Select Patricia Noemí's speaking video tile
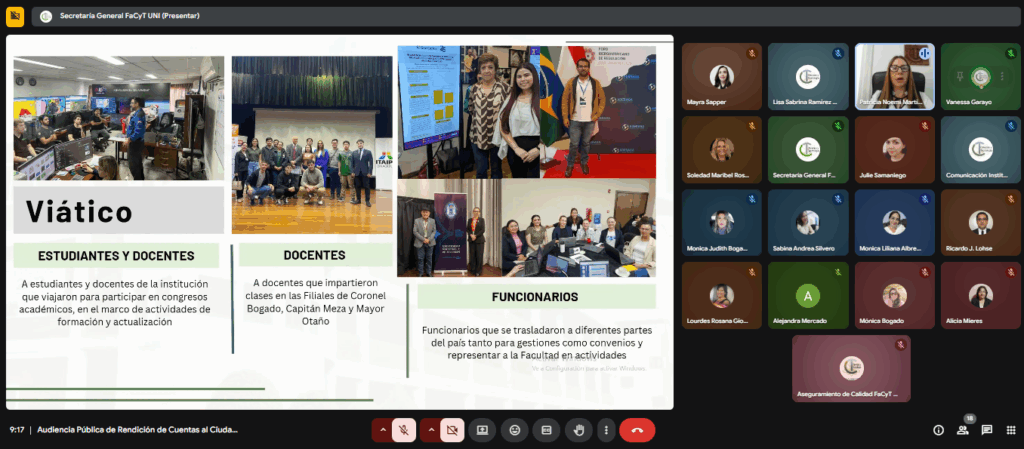 pyautogui.click(x=894, y=76)
